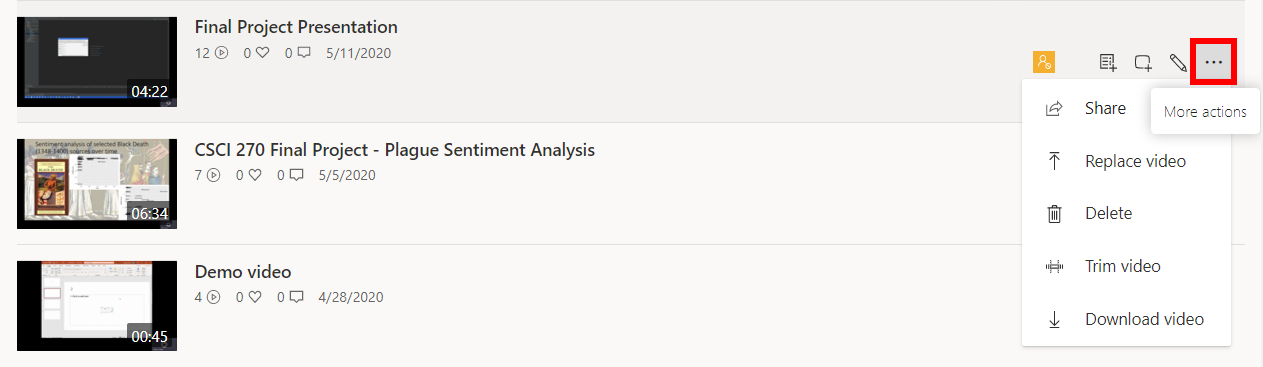
Task: Click the add to channel icon
Action: pyautogui.click(x=1143, y=63)
